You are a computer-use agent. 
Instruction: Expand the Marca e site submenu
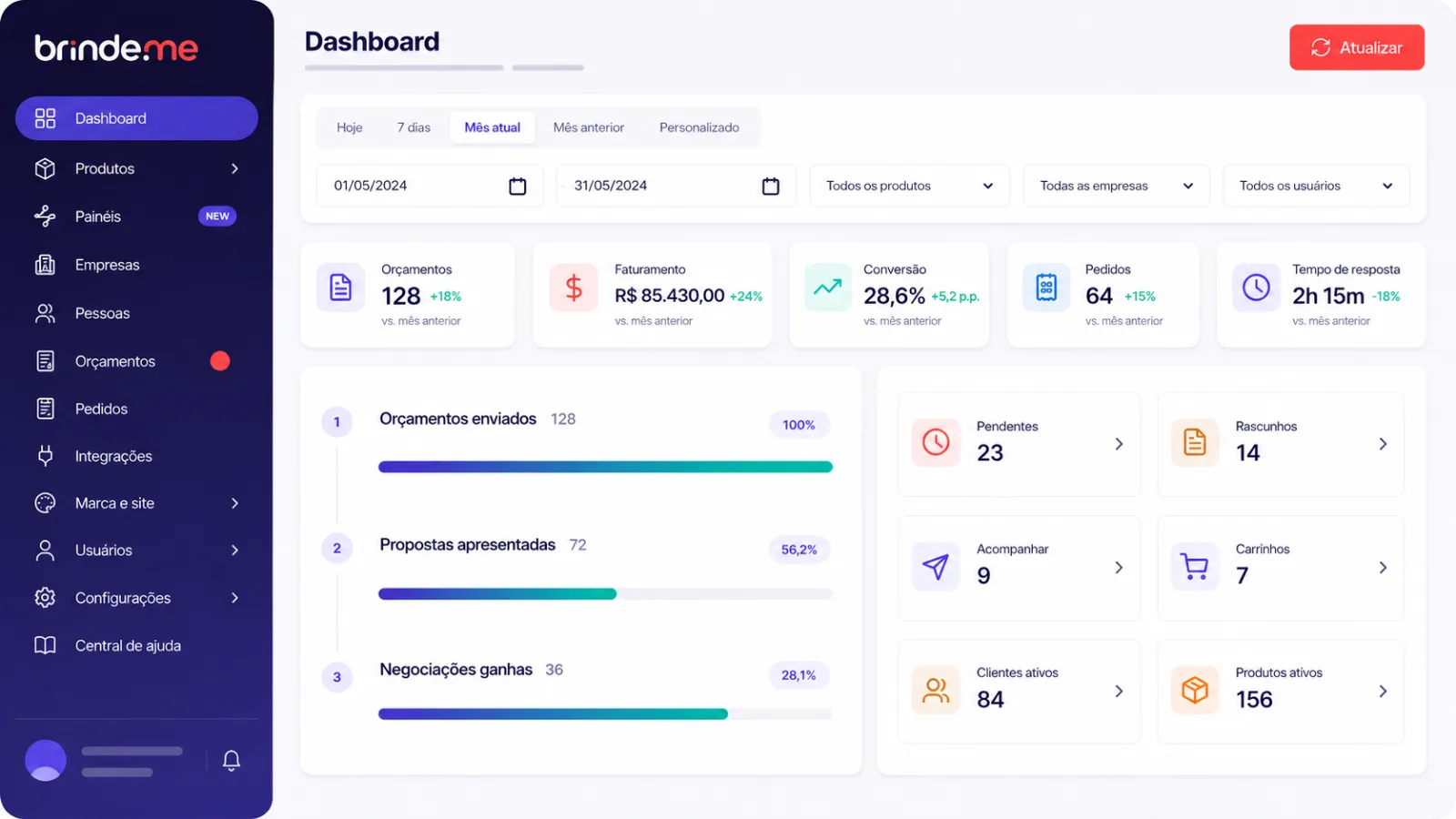[235, 503]
